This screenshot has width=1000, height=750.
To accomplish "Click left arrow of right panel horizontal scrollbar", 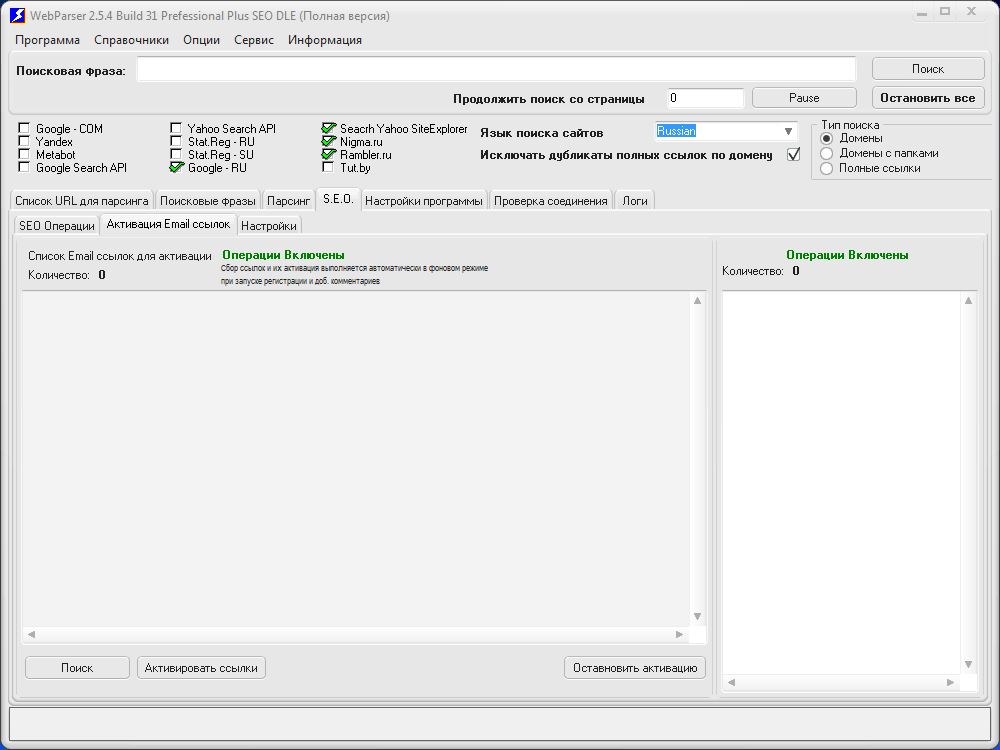I will point(732,682).
